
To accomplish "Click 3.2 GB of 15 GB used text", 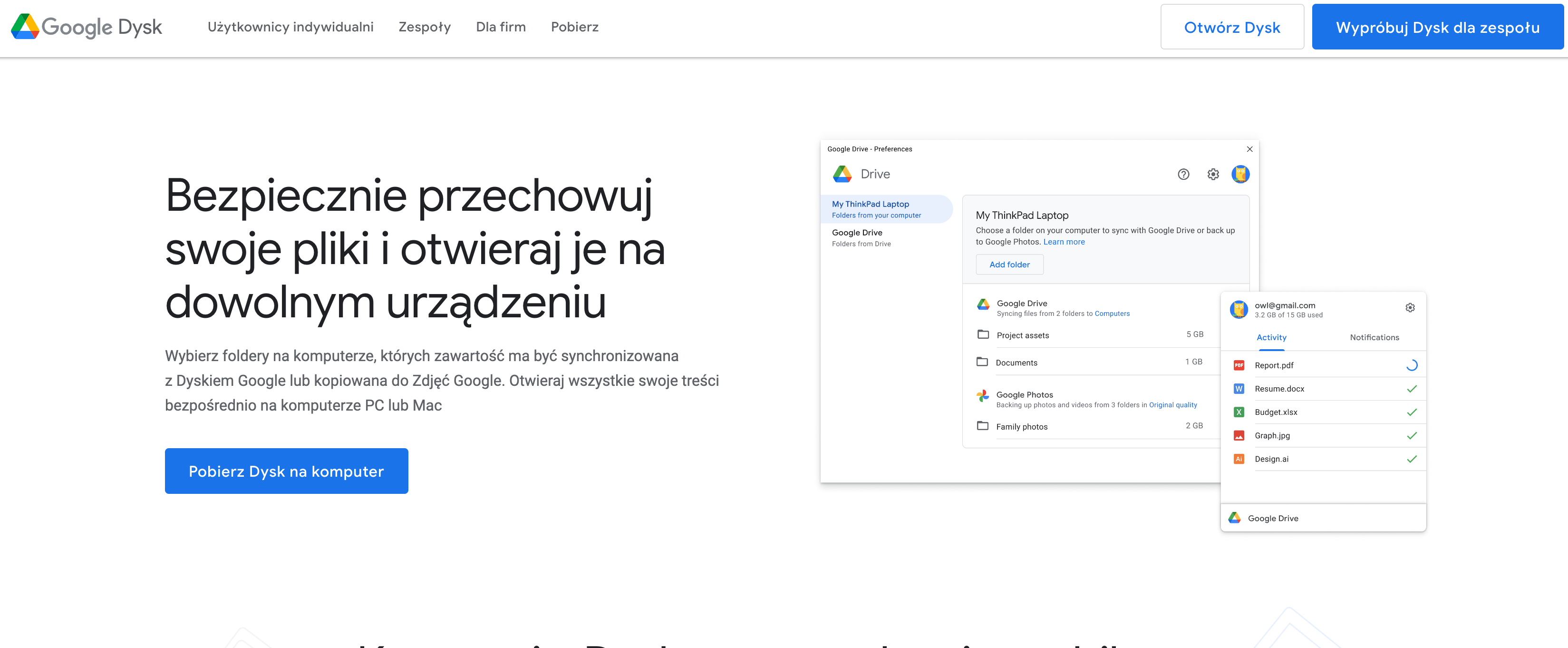I will point(1288,315).
